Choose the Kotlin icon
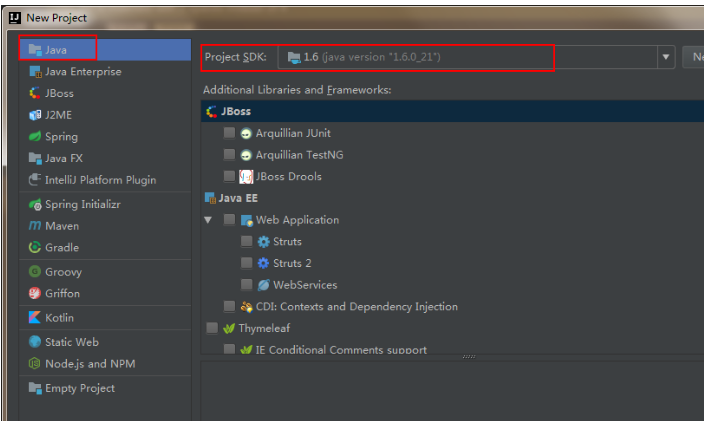This screenshot has height=421, width=704. tap(35, 317)
